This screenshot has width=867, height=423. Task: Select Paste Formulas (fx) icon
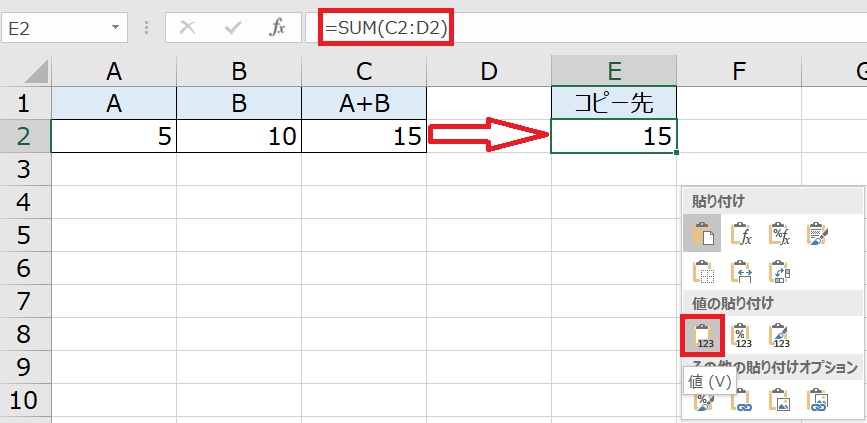coord(741,233)
